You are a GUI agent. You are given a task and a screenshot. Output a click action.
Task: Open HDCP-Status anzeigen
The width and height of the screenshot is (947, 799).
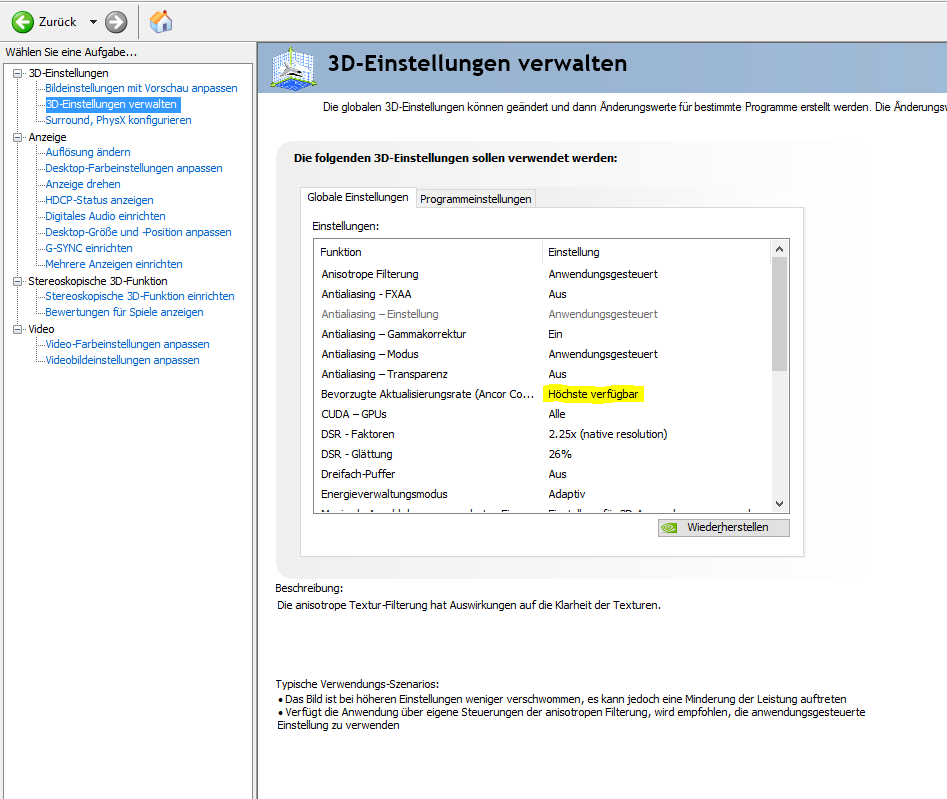[x=100, y=200]
